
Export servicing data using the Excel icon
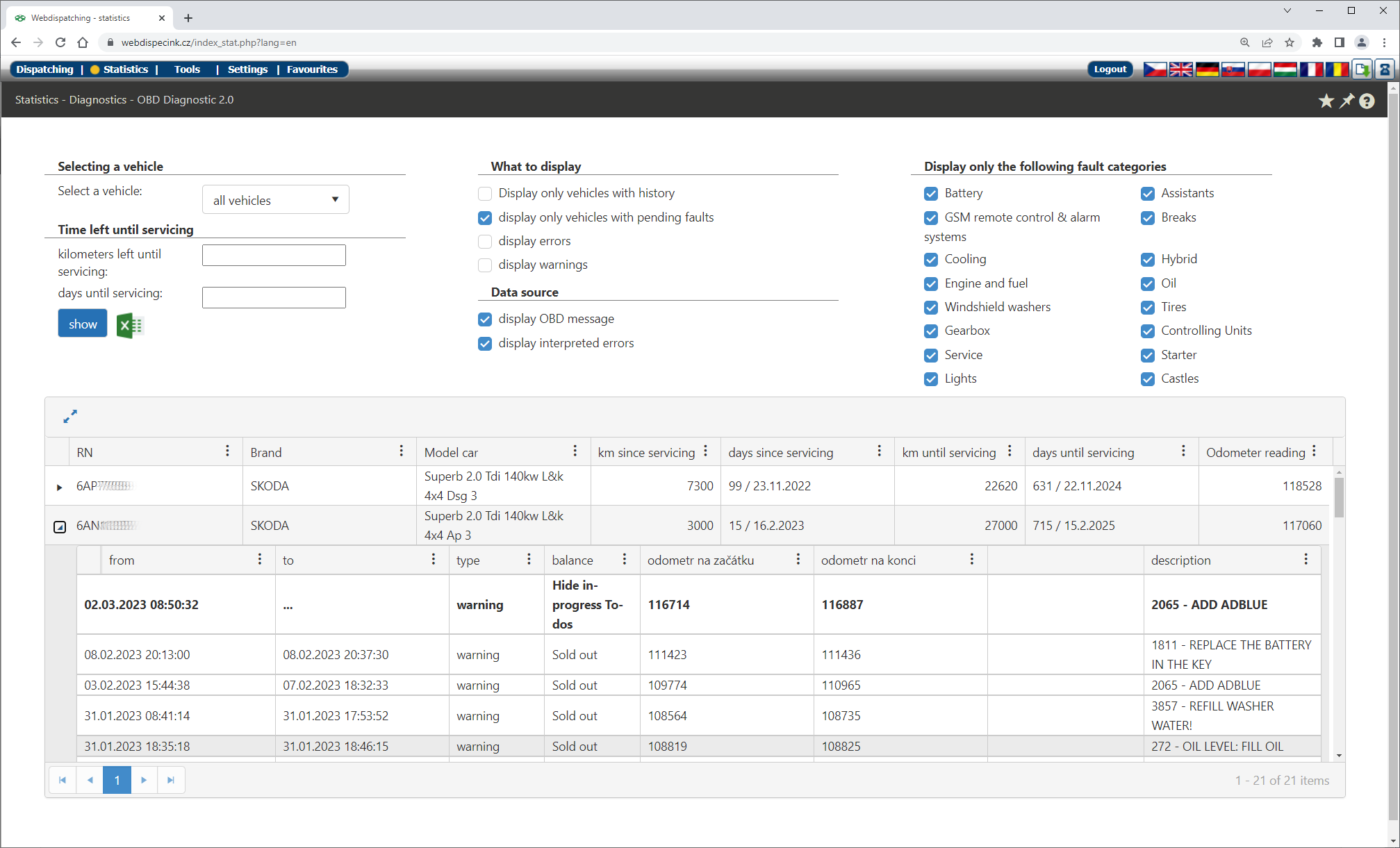(x=130, y=325)
